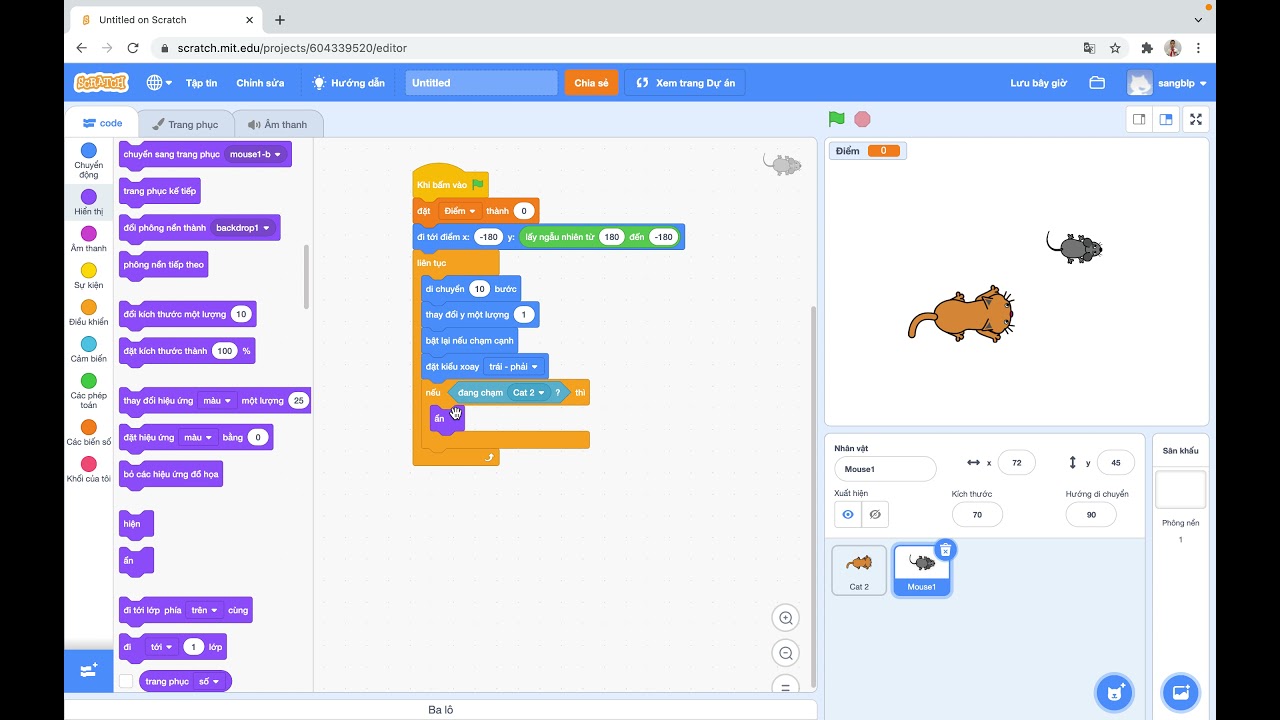1280x720 pixels.
Task: Open the choose a backdrop button
Action: tap(1180, 691)
